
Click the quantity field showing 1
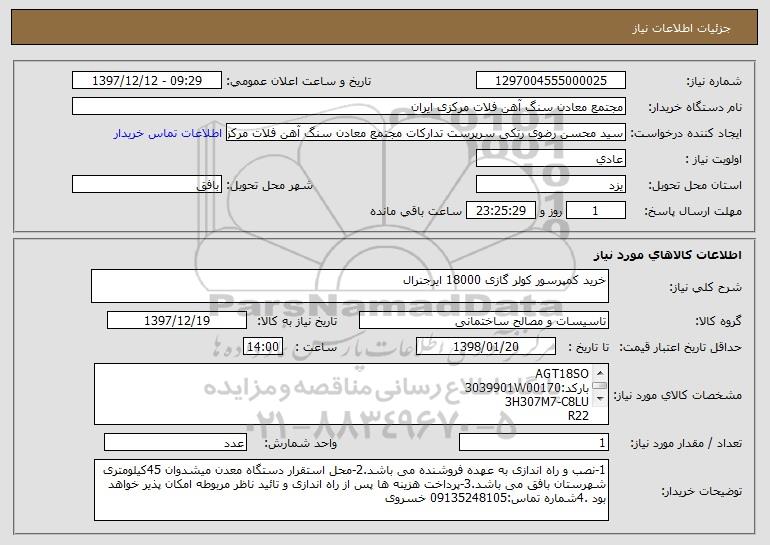[x=534, y=442]
